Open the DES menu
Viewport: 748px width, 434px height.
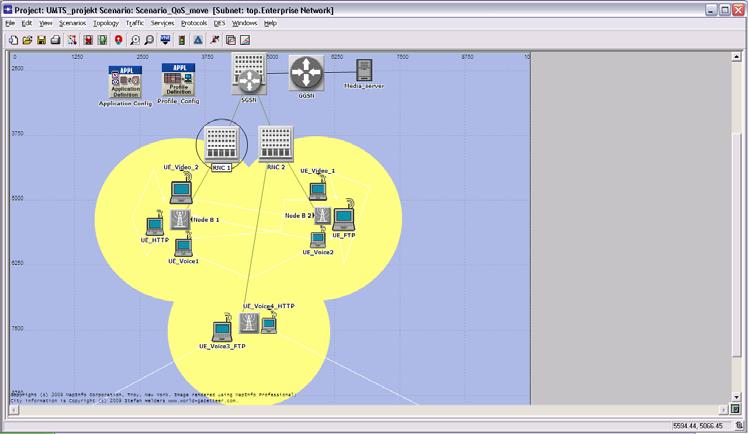[x=219, y=23]
